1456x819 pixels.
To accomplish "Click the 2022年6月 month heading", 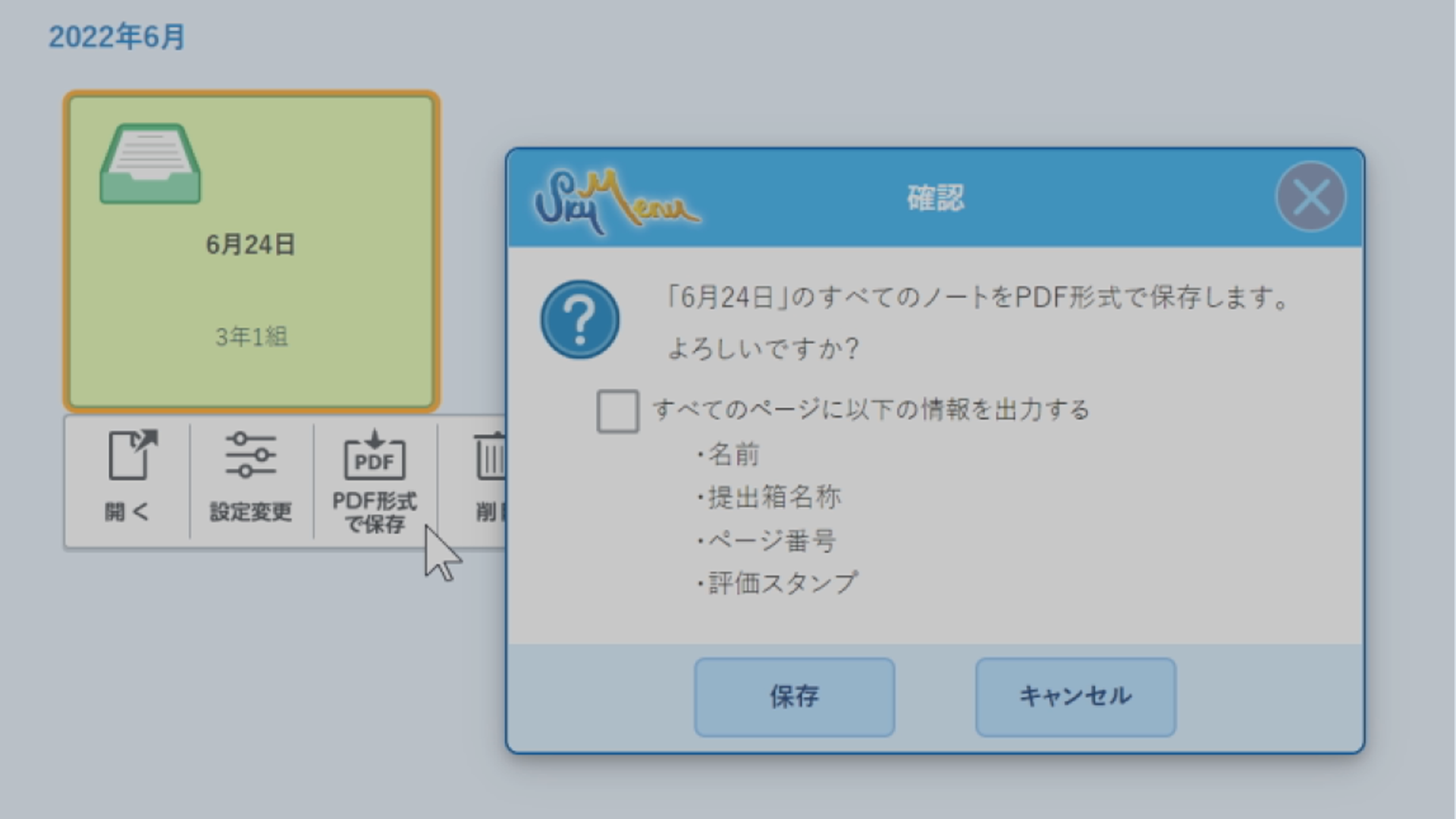I will click(x=117, y=36).
